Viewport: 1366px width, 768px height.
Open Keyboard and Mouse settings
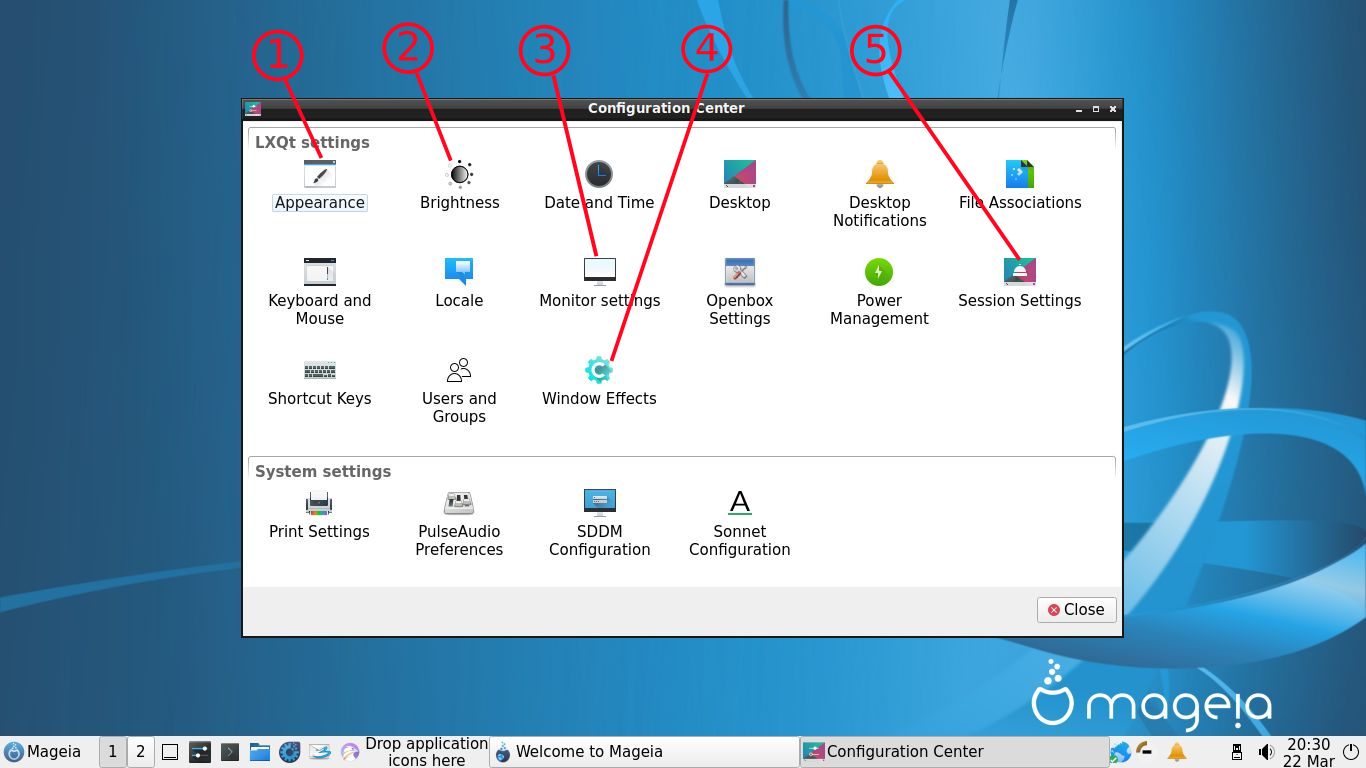coord(320,272)
